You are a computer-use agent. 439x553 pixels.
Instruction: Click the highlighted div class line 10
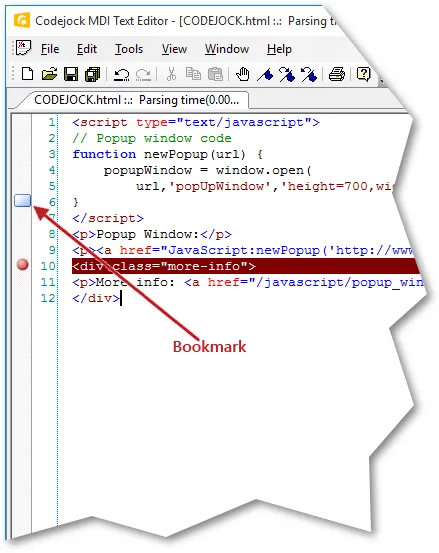[x=246, y=266]
